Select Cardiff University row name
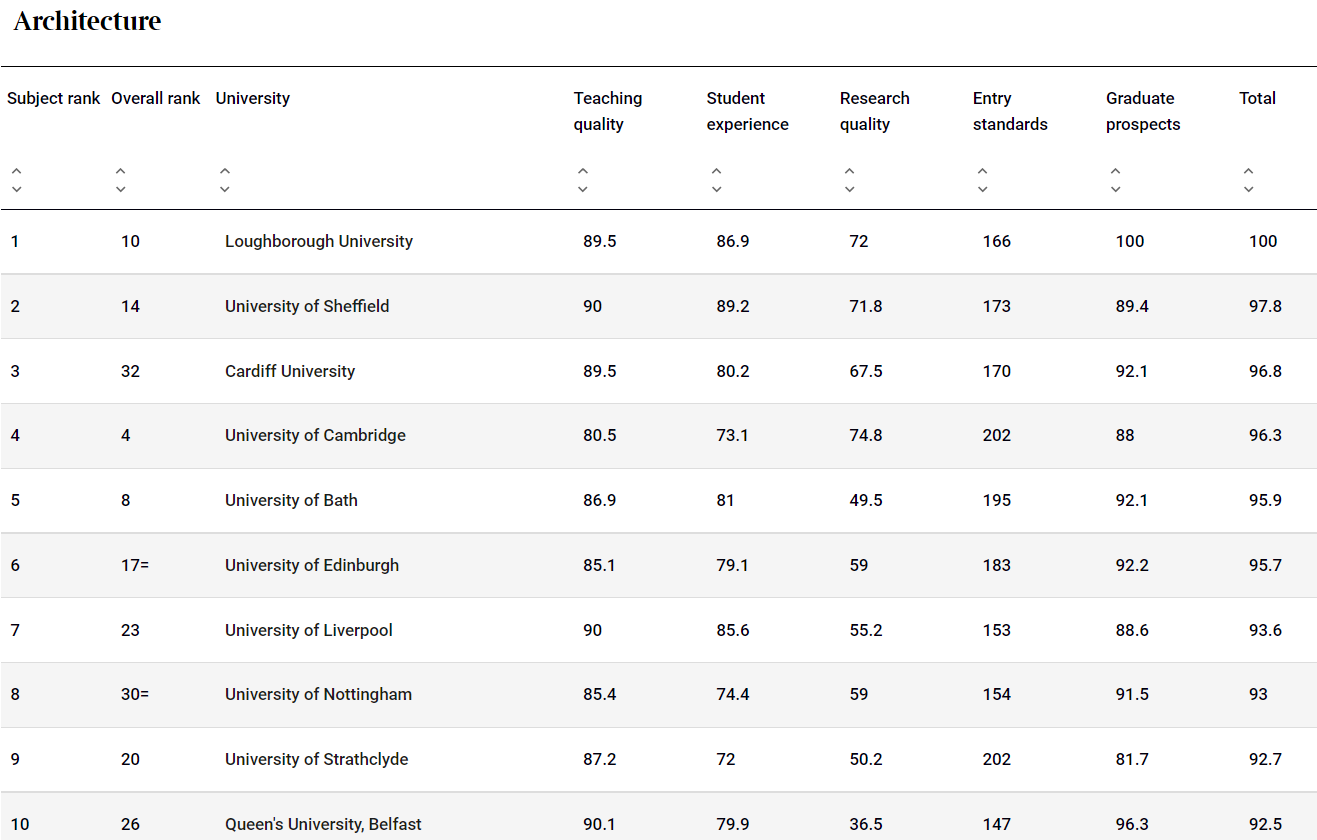1317x840 pixels. tap(290, 371)
